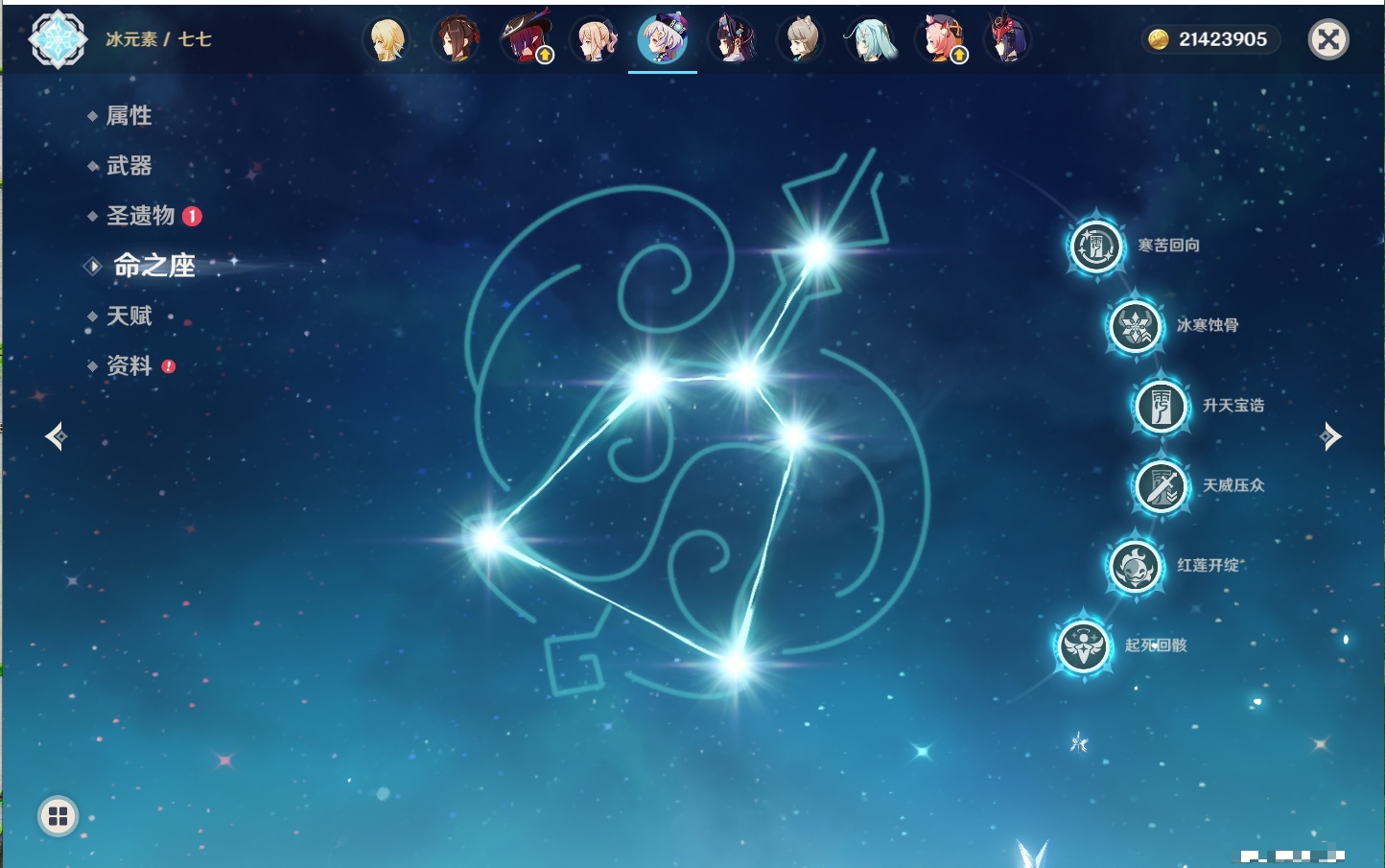Viewport: 1385px width, 868px height.
Task: Select the red-masked avatar
Action: (x=1007, y=40)
